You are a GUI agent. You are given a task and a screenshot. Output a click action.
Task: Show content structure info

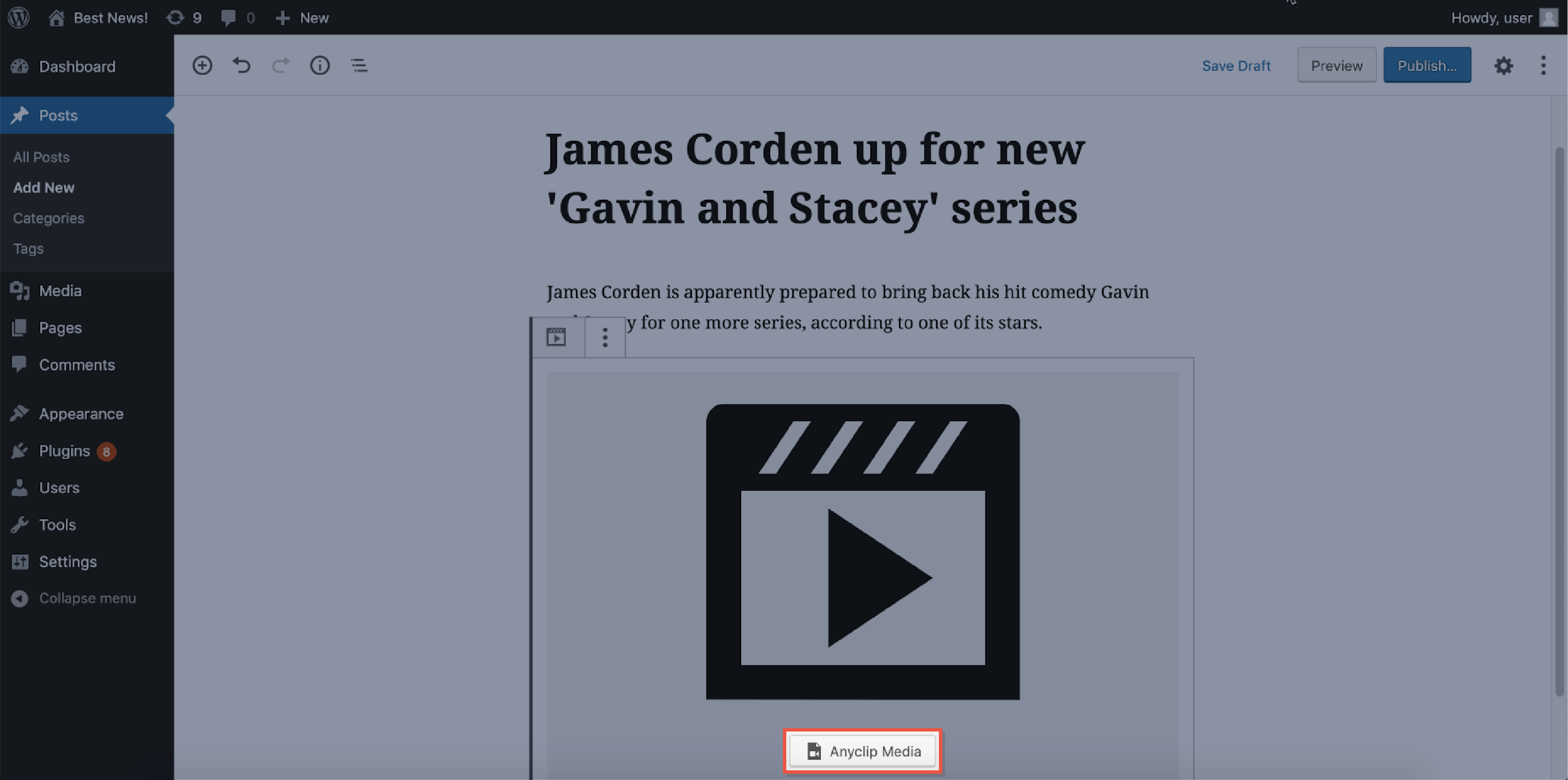[320, 65]
